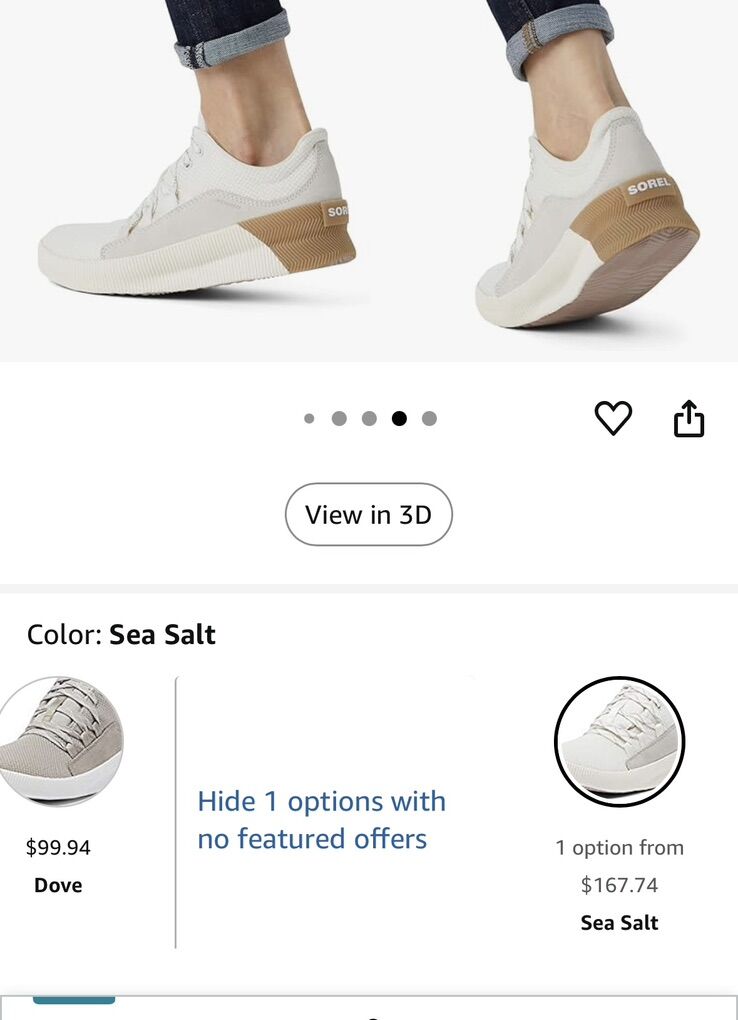The image size is (738, 1020).
Task: Tap the "1 option from" text
Action: pos(619,848)
